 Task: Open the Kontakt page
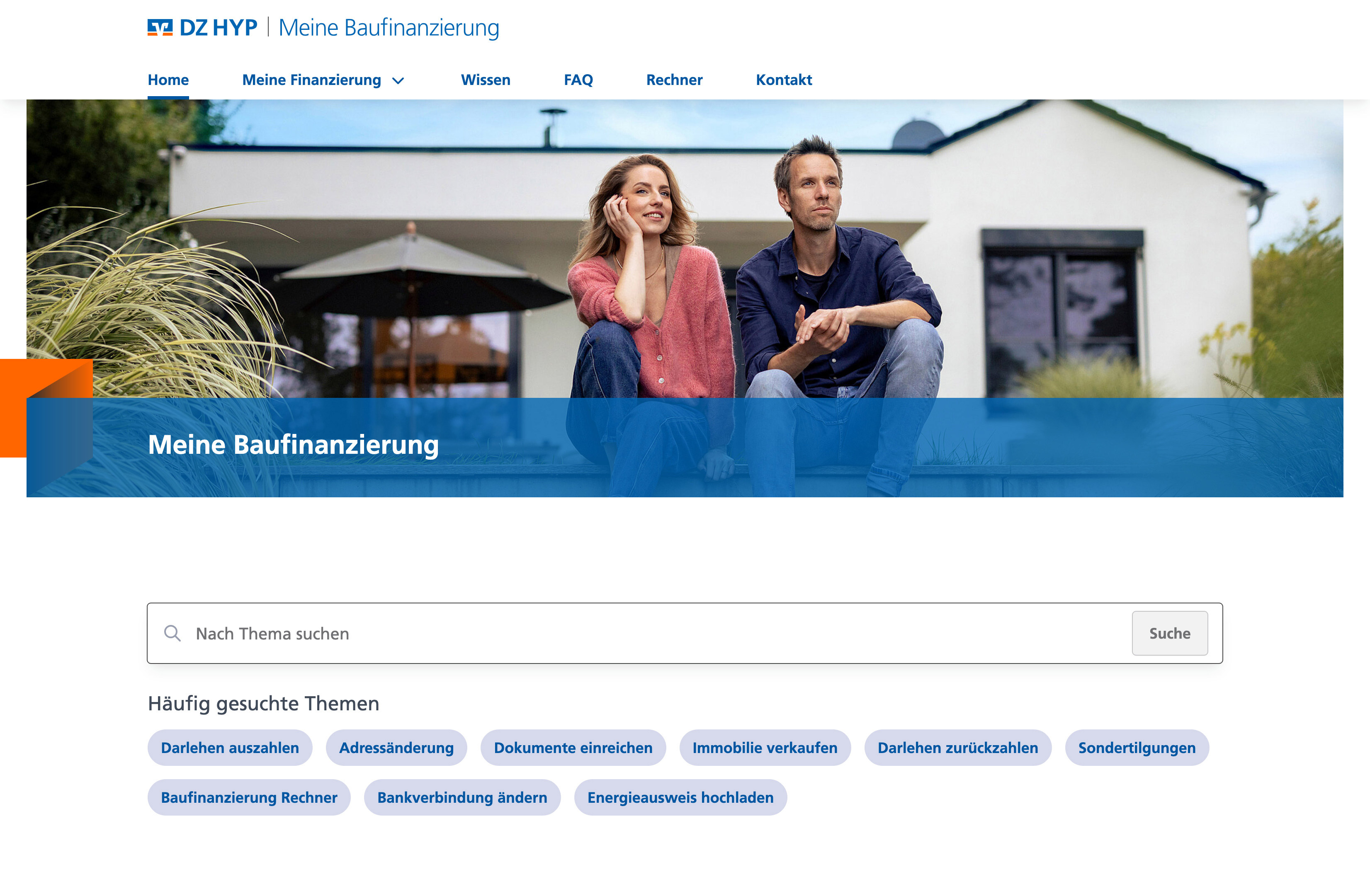coord(783,80)
